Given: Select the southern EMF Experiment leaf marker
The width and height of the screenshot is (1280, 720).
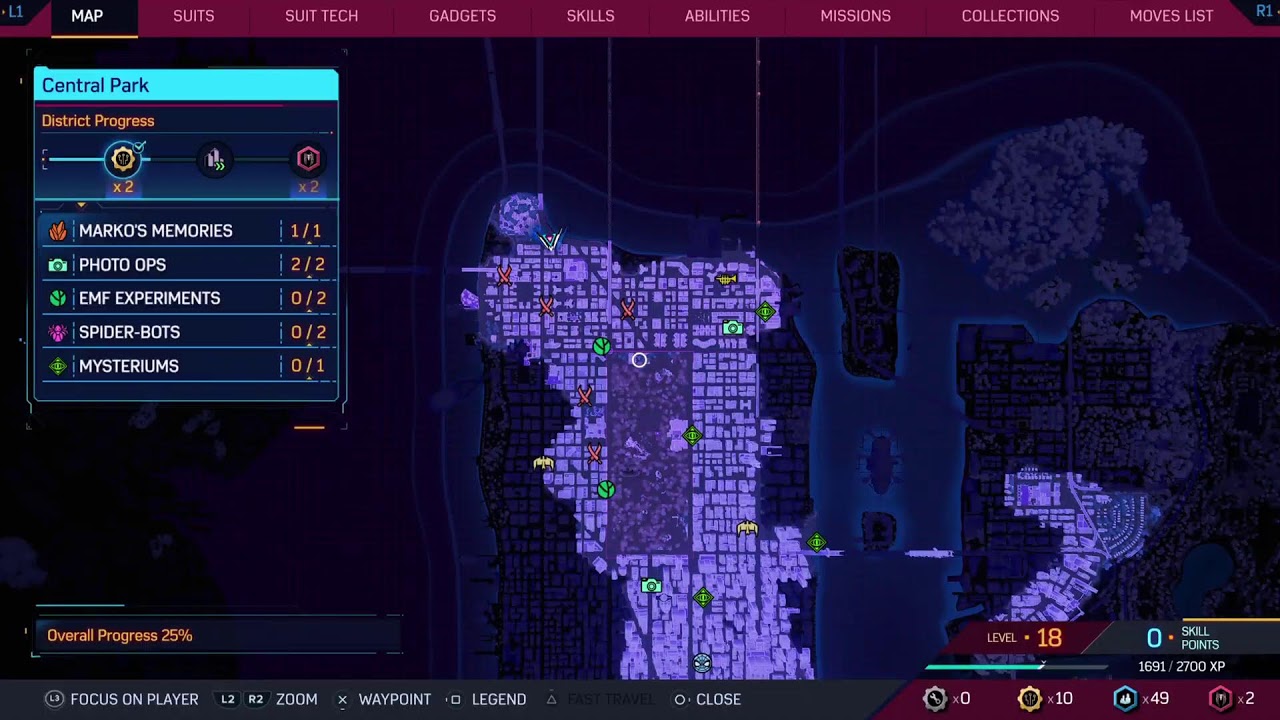Looking at the screenshot, I should click(x=606, y=490).
